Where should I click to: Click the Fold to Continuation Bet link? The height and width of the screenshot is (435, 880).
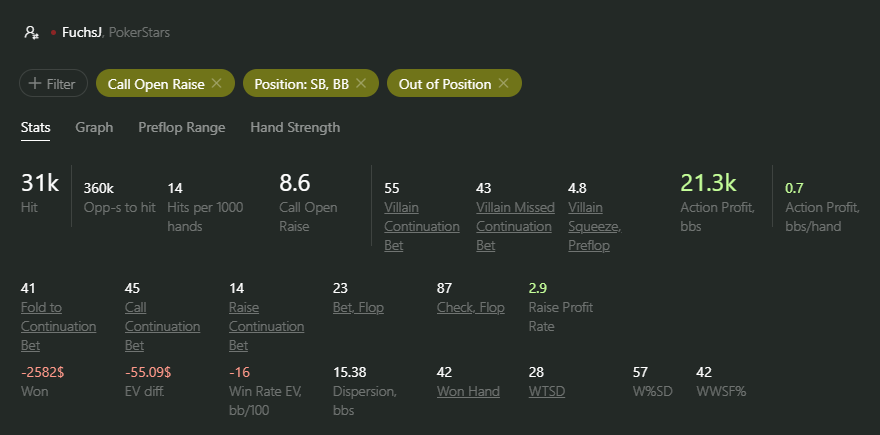click(58, 327)
